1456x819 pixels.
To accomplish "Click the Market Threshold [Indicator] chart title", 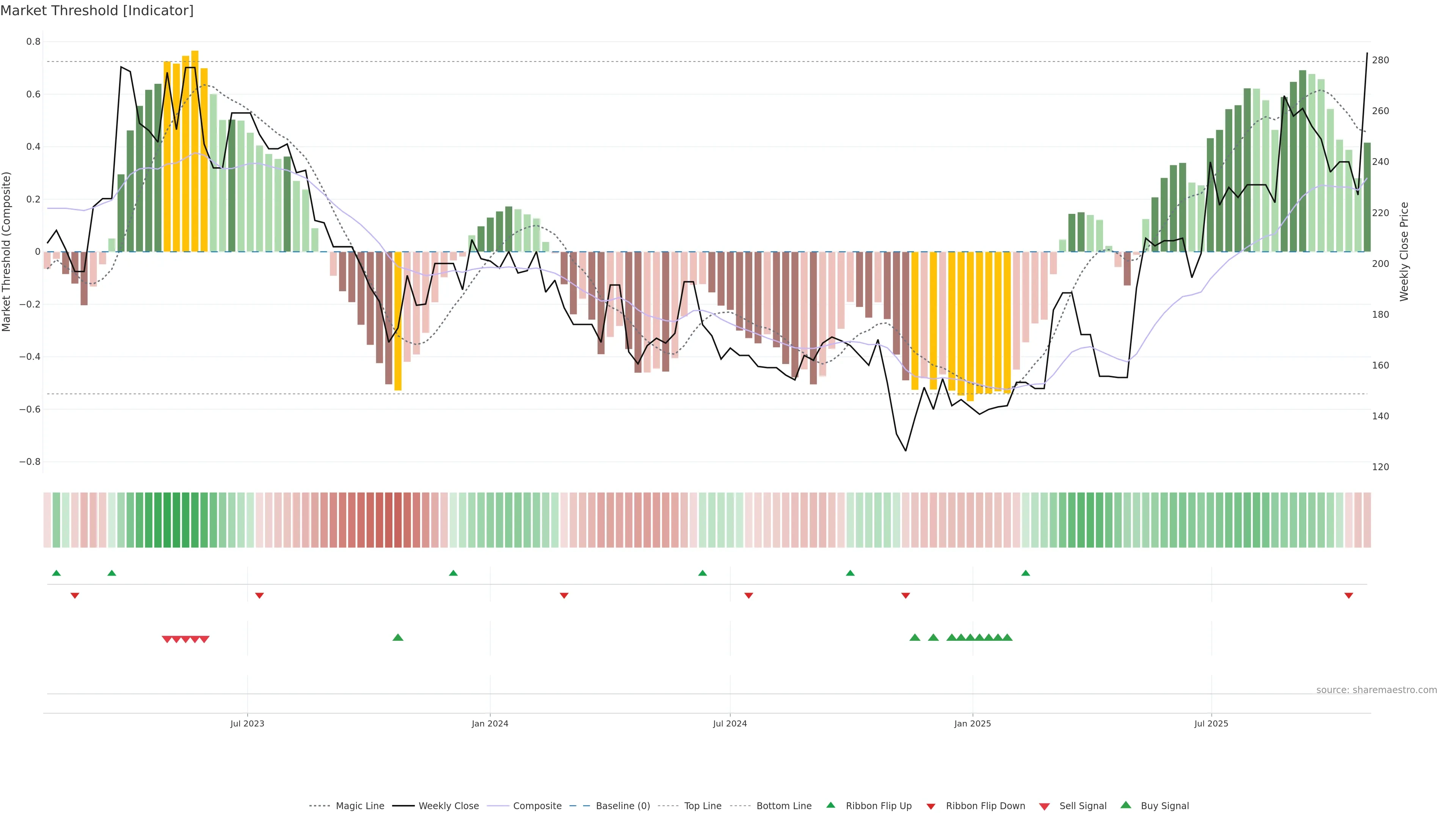I will point(97,11).
